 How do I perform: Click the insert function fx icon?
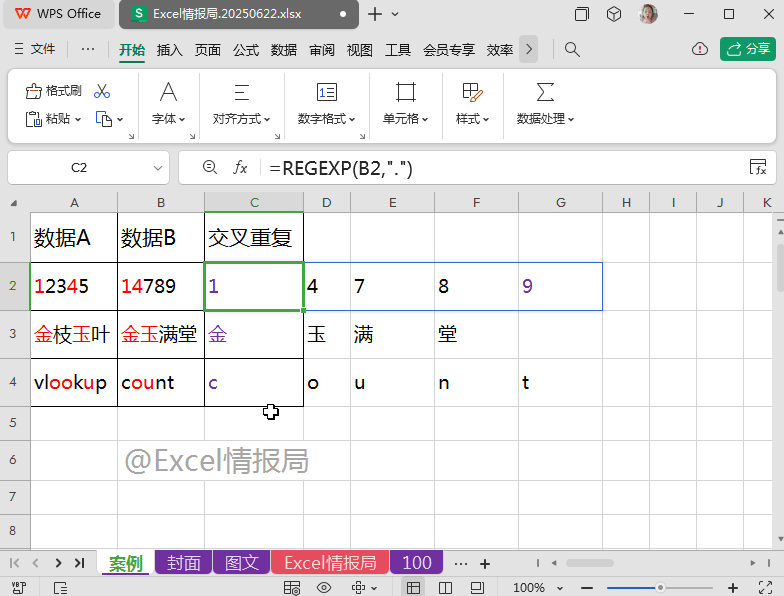[x=240, y=168]
